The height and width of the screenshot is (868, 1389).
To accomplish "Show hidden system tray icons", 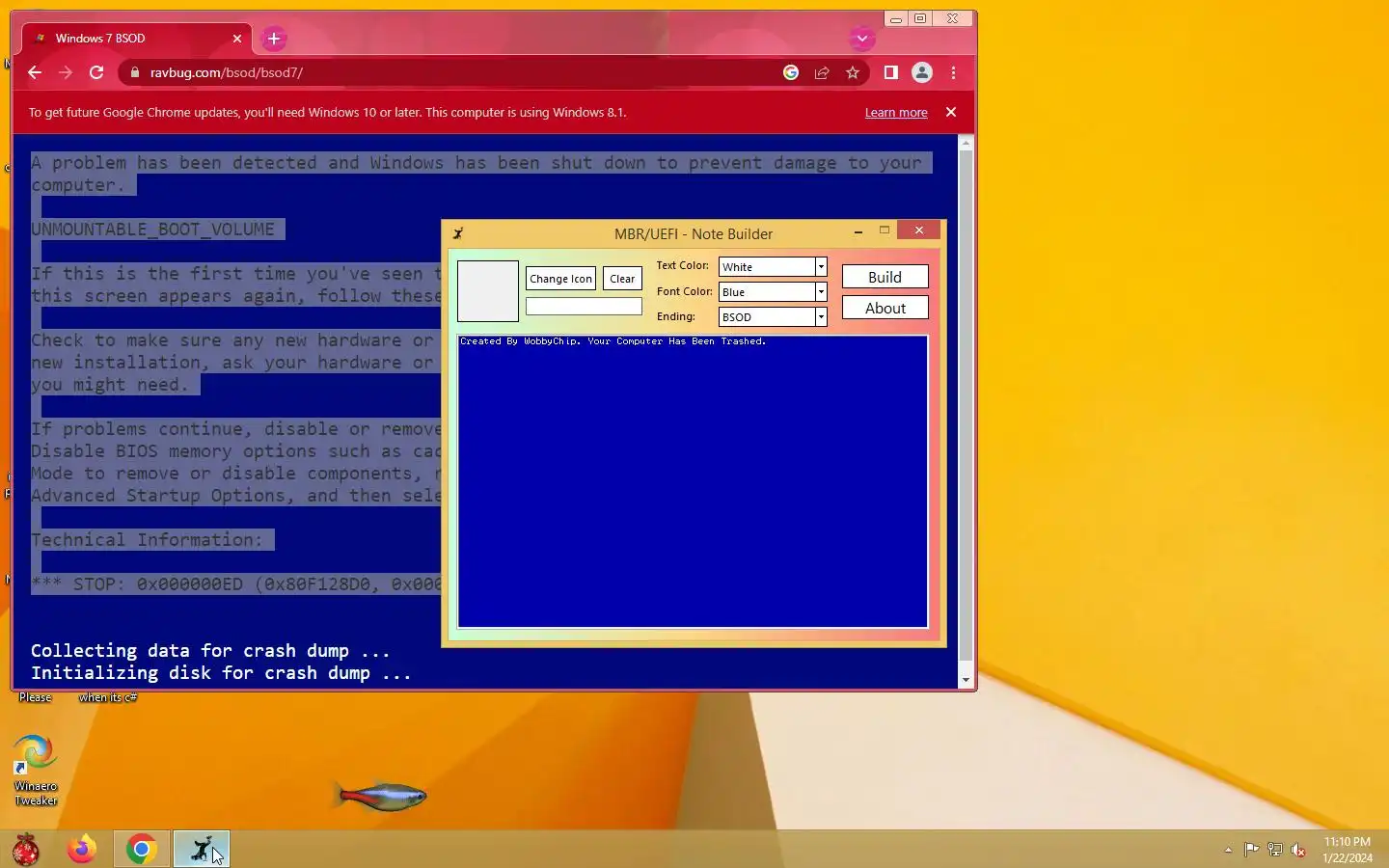I will pos(1228,850).
